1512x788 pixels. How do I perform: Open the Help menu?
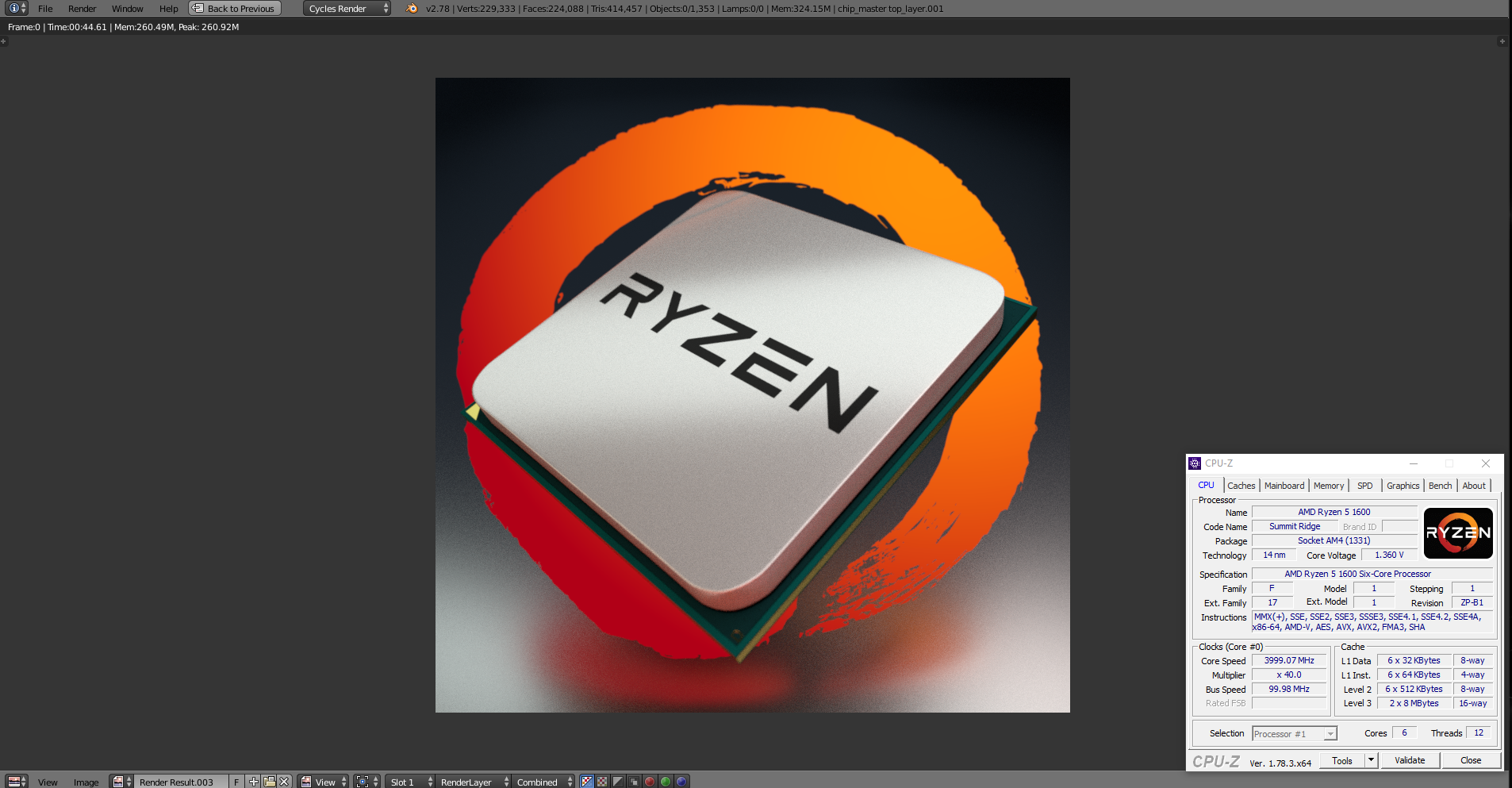click(168, 9)
